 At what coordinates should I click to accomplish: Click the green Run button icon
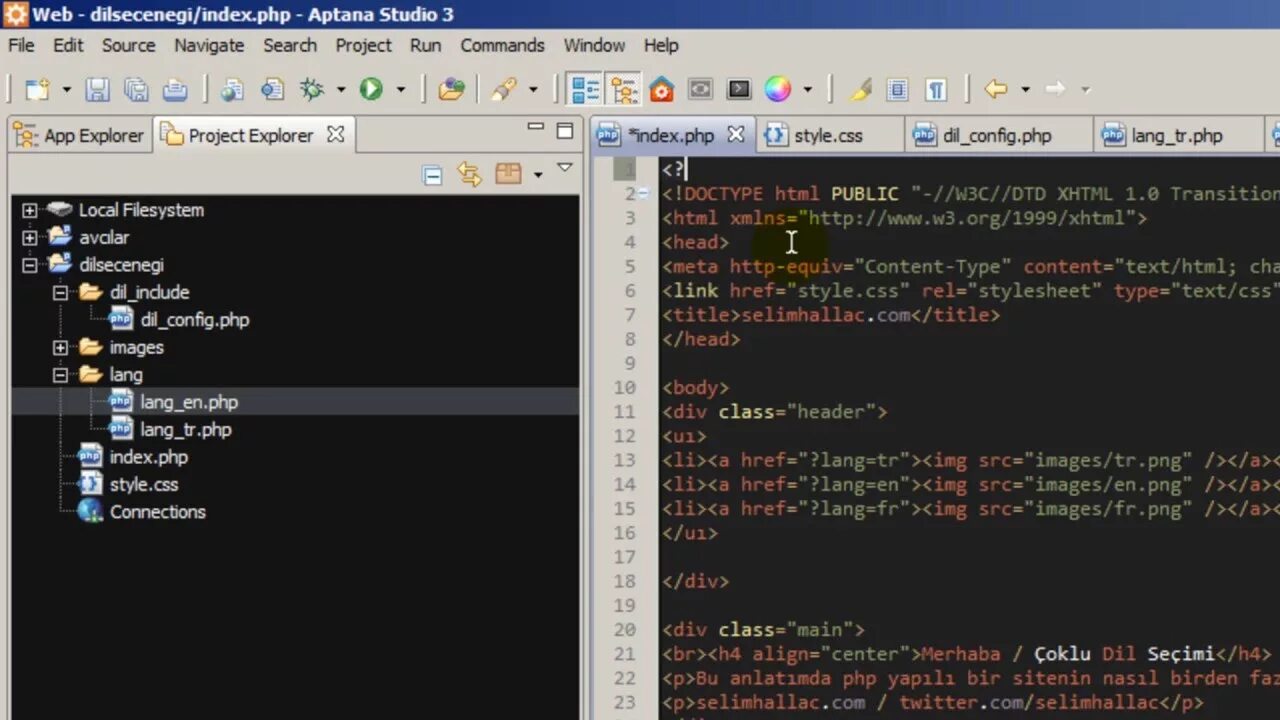coord(371,89)
